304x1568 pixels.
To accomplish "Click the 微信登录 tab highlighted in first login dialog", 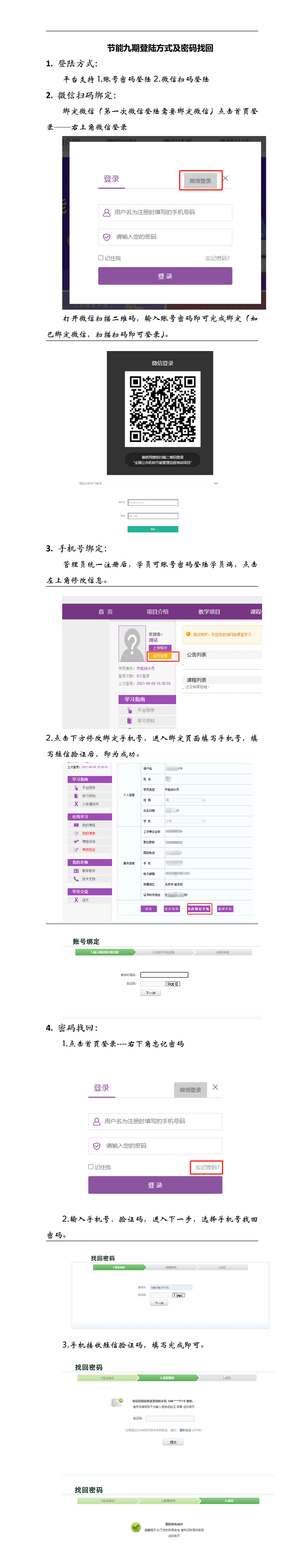I will point(200,180).
